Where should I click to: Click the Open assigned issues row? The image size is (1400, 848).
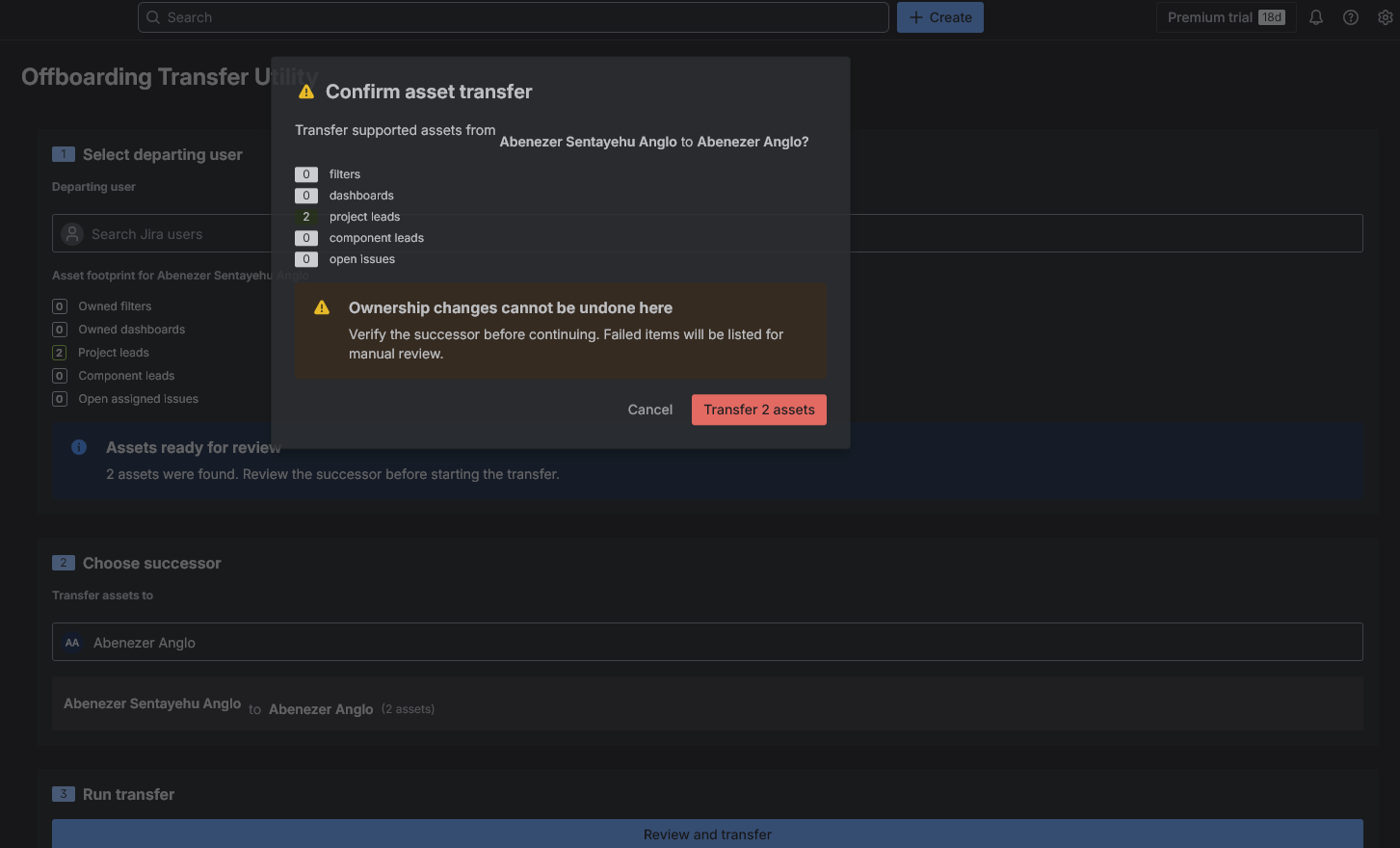click(x=125, y=399)
